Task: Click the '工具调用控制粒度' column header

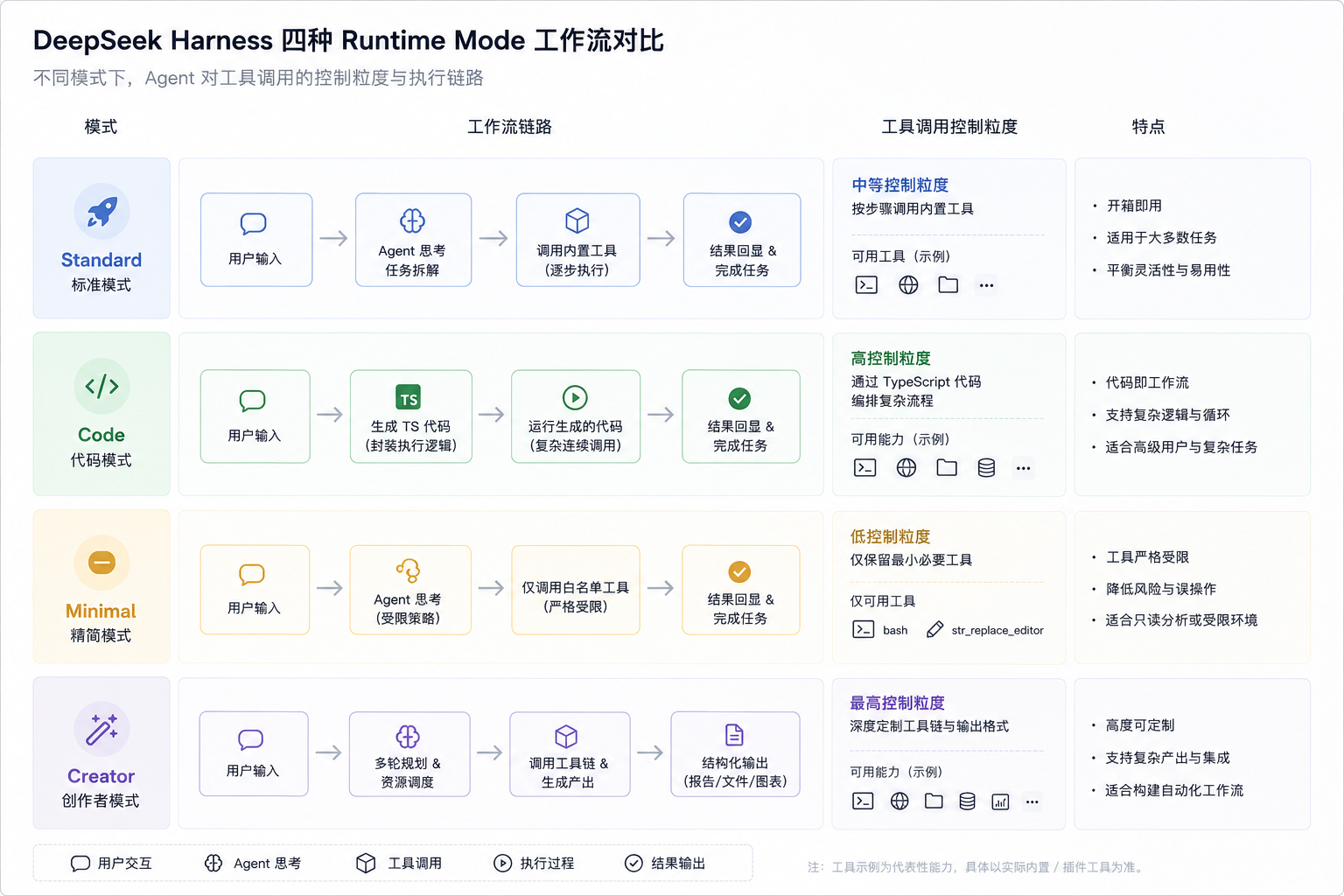Action: tap(949, 127)
